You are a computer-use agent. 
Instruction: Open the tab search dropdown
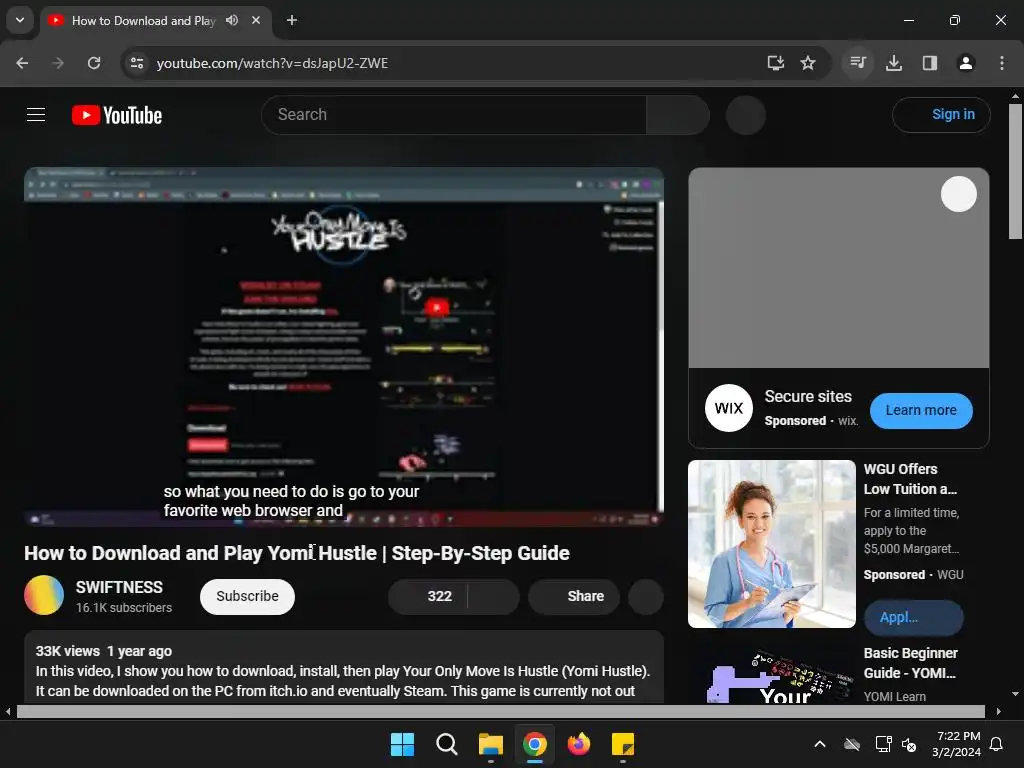tap(20, 20)
